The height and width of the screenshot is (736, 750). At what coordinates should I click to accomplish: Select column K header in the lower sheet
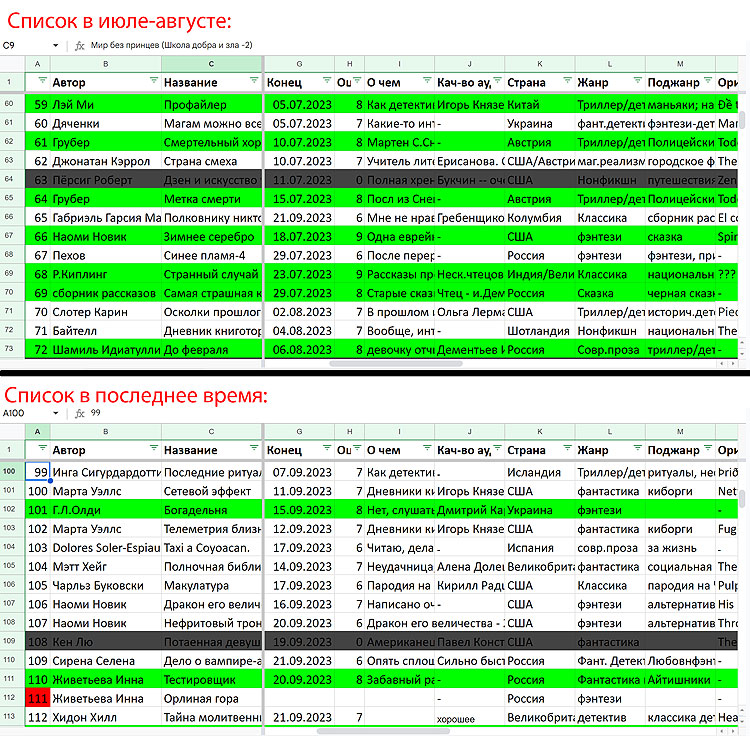click(x=540, y=431)
